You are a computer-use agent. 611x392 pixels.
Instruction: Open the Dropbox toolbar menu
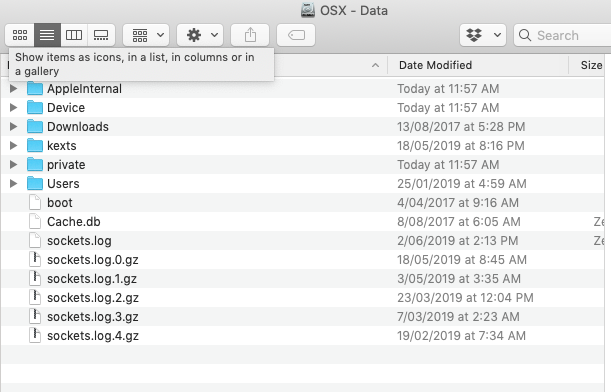483,35
